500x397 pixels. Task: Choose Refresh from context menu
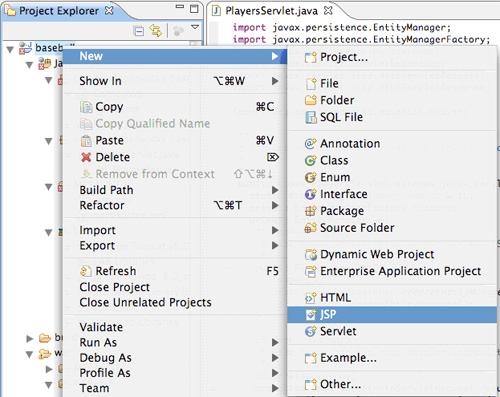175,271
